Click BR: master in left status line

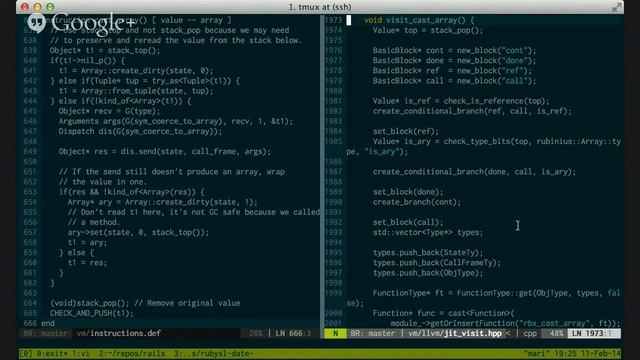coord(45,333)
